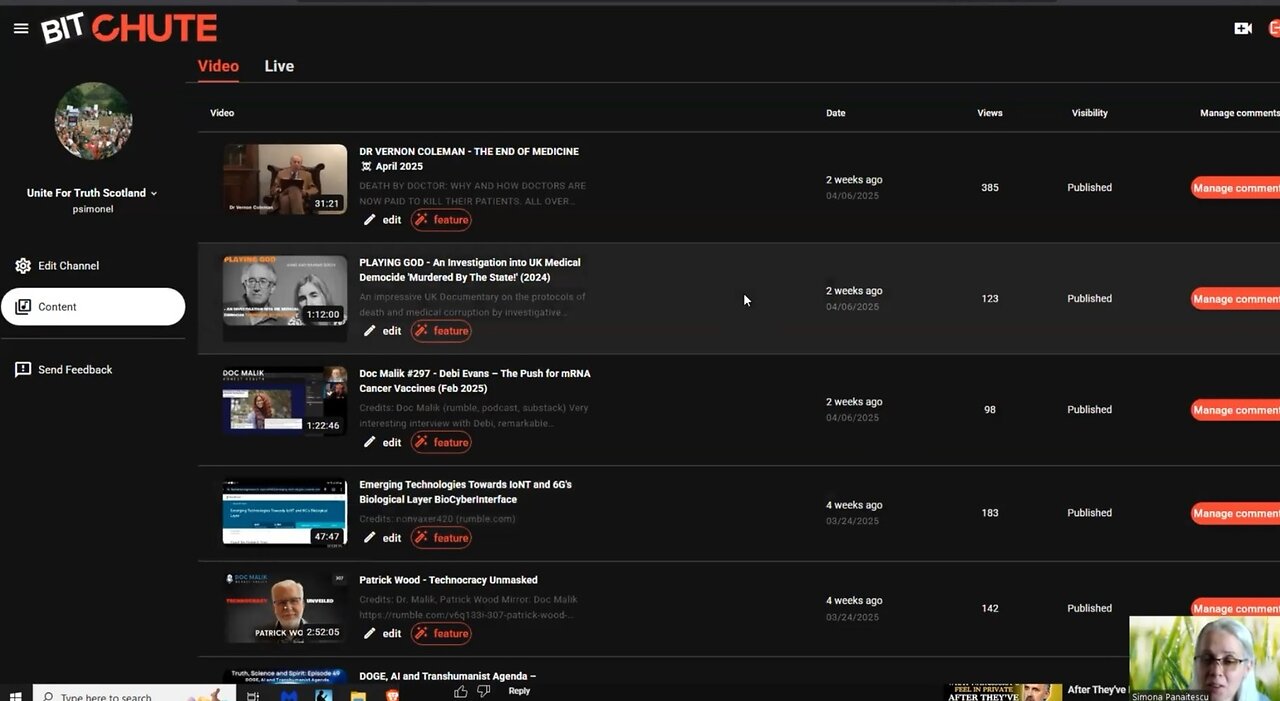The image size is (1280, 701).
Task: Click the BitChute logo
Action: click(x=129, y=28)
